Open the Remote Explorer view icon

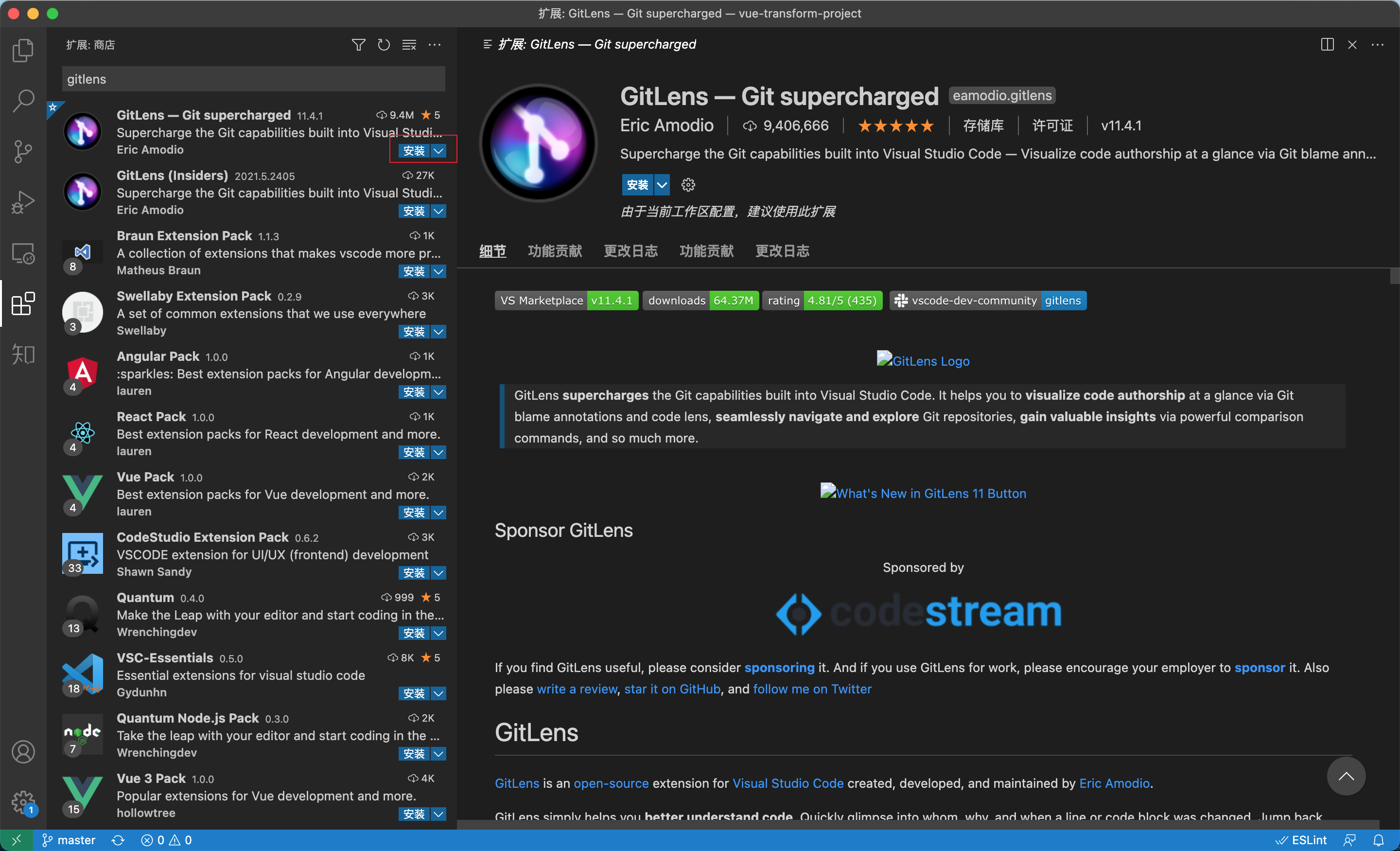[23, 253]
